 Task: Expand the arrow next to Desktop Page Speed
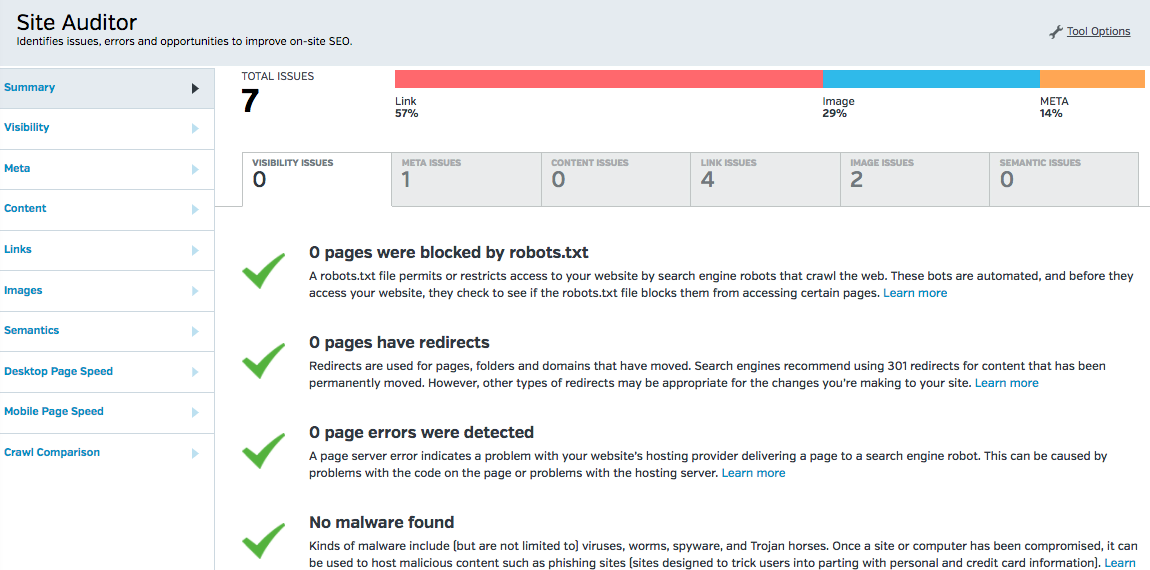195,372
